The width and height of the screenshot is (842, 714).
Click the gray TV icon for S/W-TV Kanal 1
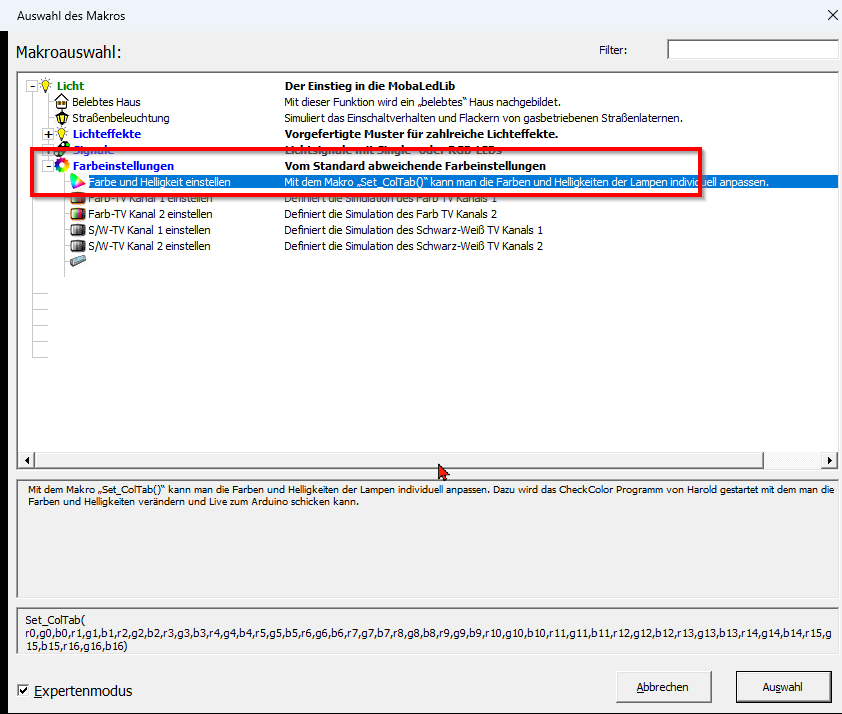coord(77,230)
